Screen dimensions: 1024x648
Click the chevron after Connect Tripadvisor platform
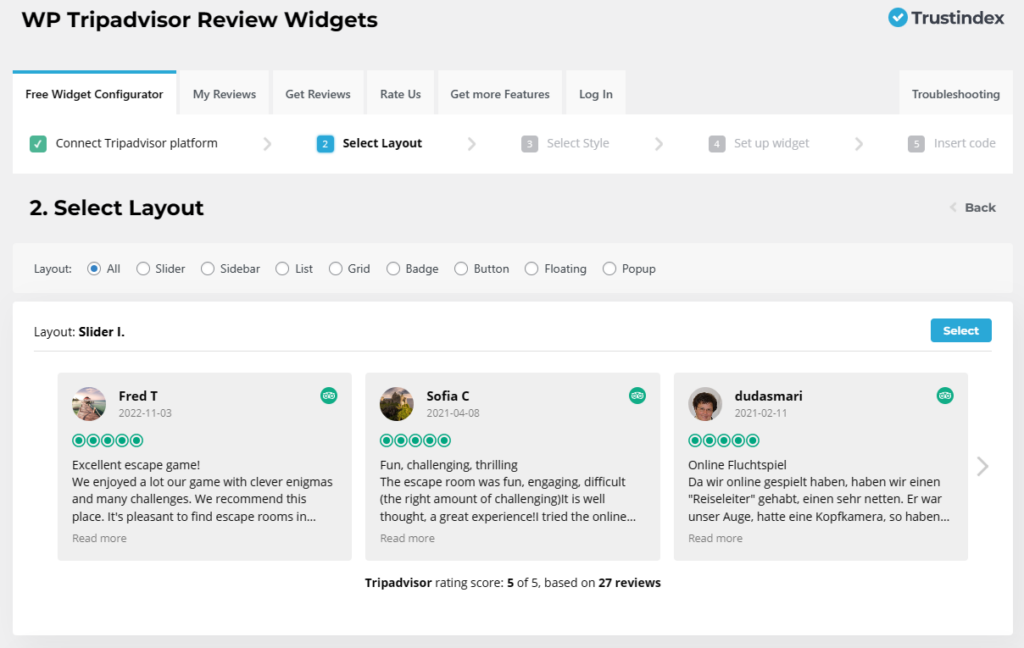tap(267, 143)
